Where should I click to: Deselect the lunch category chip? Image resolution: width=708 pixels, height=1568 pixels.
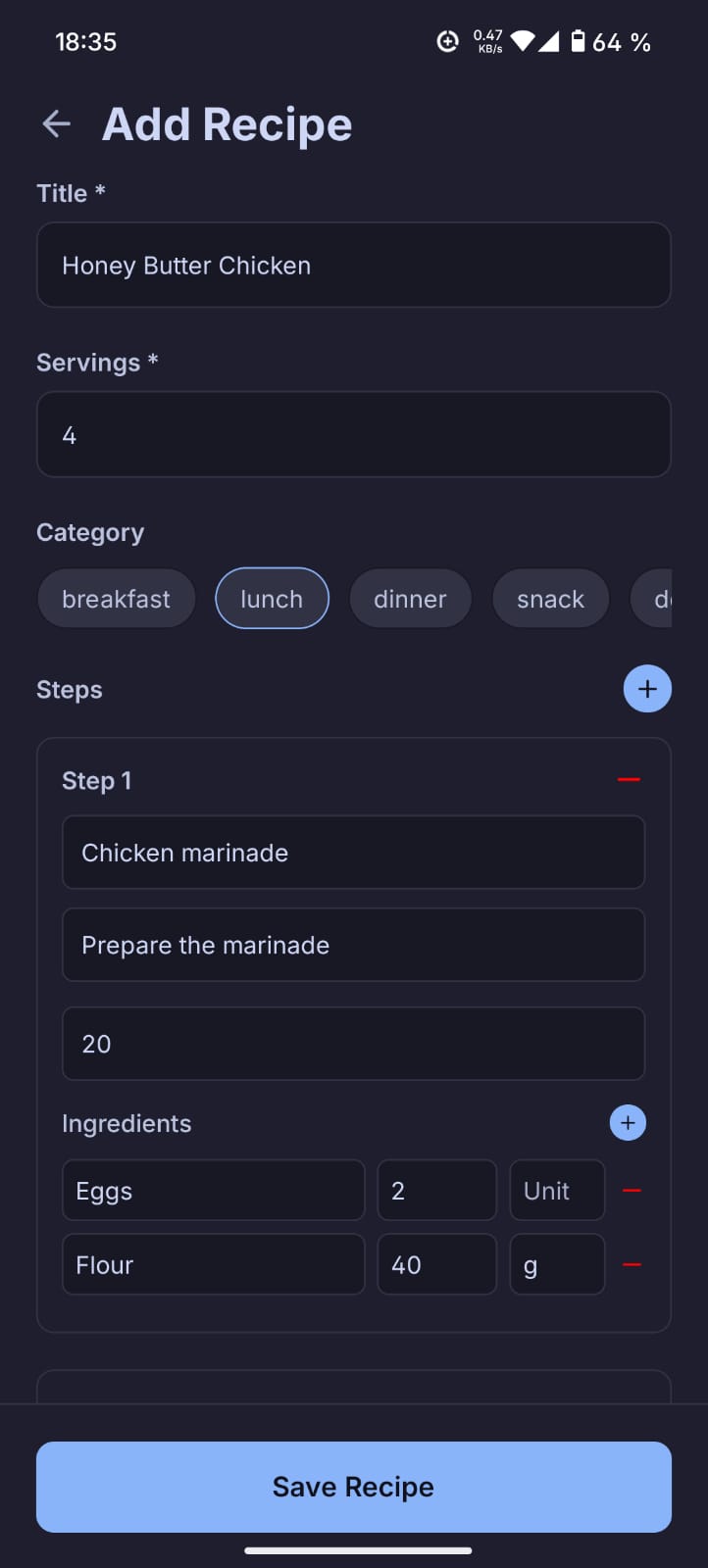[x=272, y=599]
